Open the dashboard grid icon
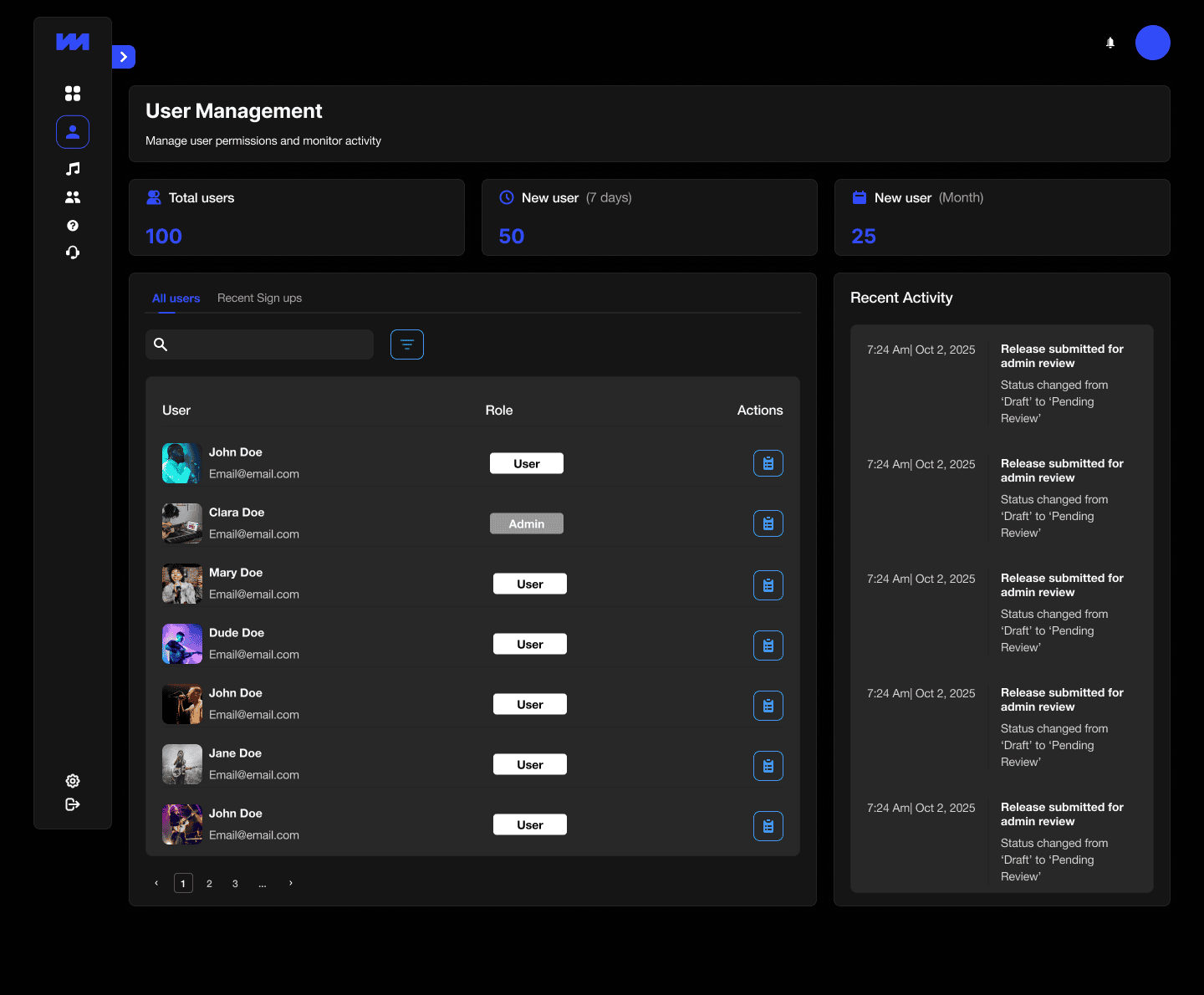This screenshot has width=1204, height=995. (73, 93)
